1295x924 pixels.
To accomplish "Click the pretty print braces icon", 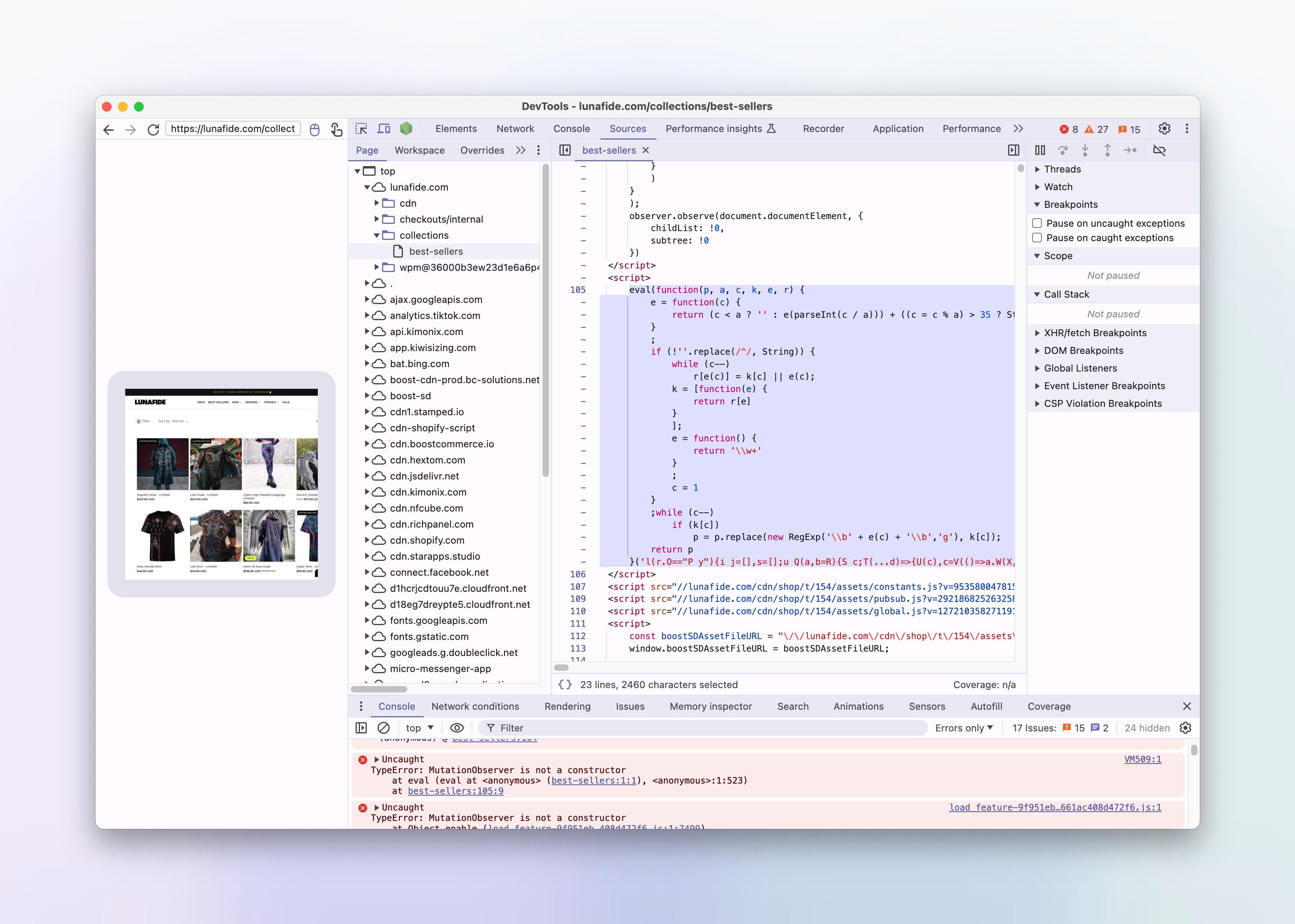I will [564, 684].
